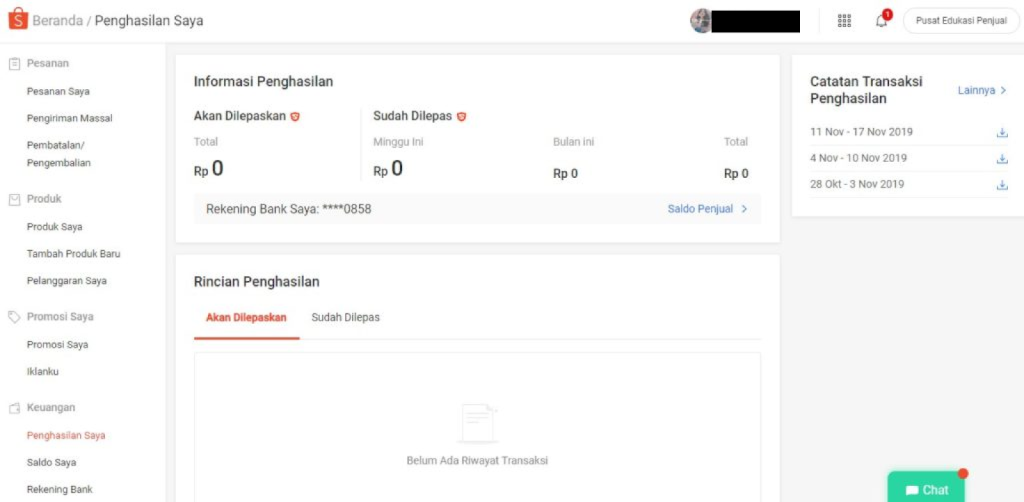The width and height of the screenshot is (1024, 502).
Task: Open Tambah Produk Baru menu item
Action: pyautogui.click(x=73, y=254)
